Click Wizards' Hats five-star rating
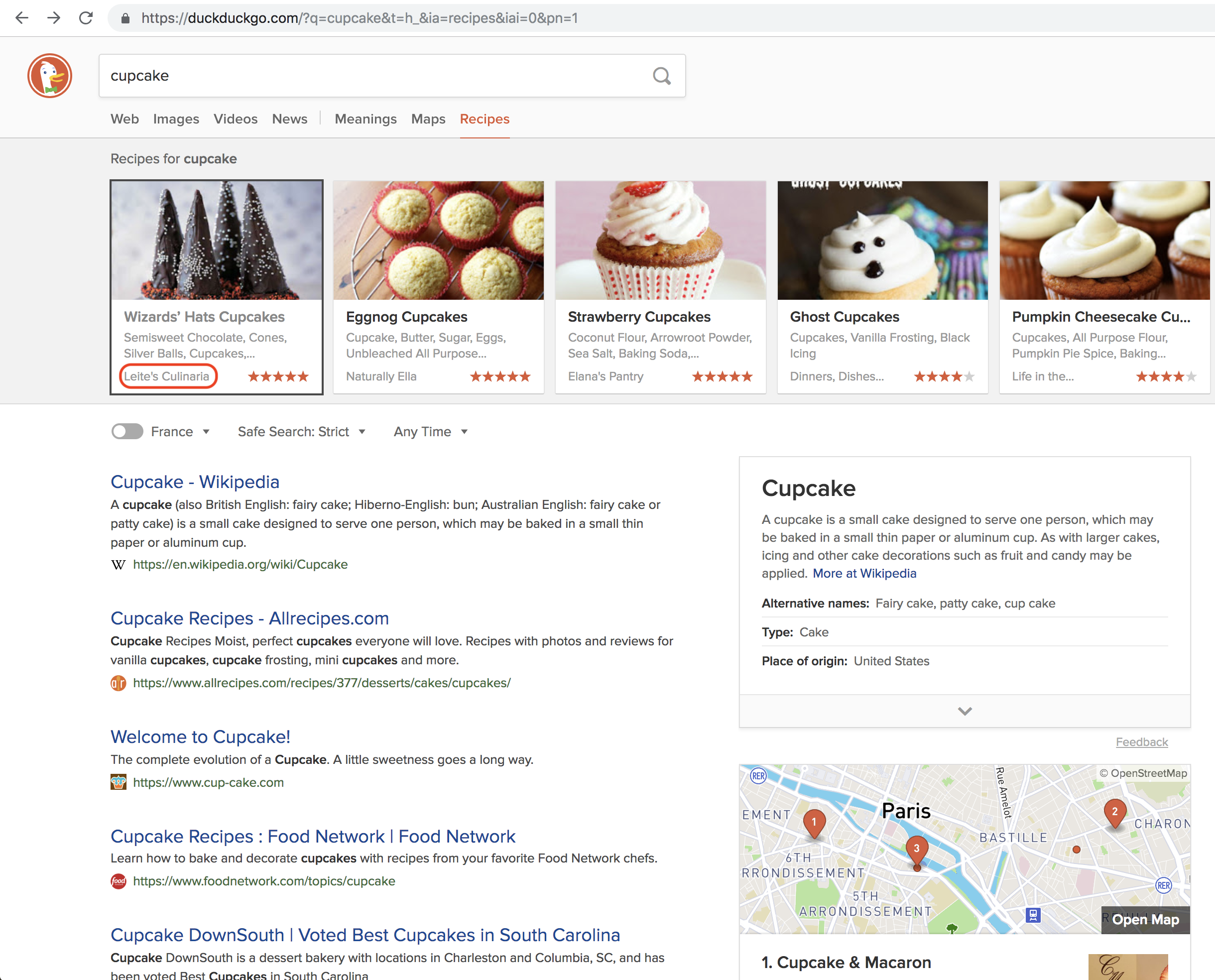The image size is (1215, 980). point(278,376)
